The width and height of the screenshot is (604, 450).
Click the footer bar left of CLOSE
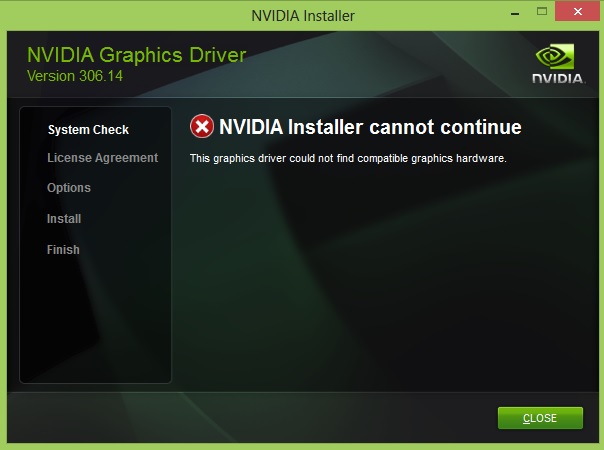250,418
